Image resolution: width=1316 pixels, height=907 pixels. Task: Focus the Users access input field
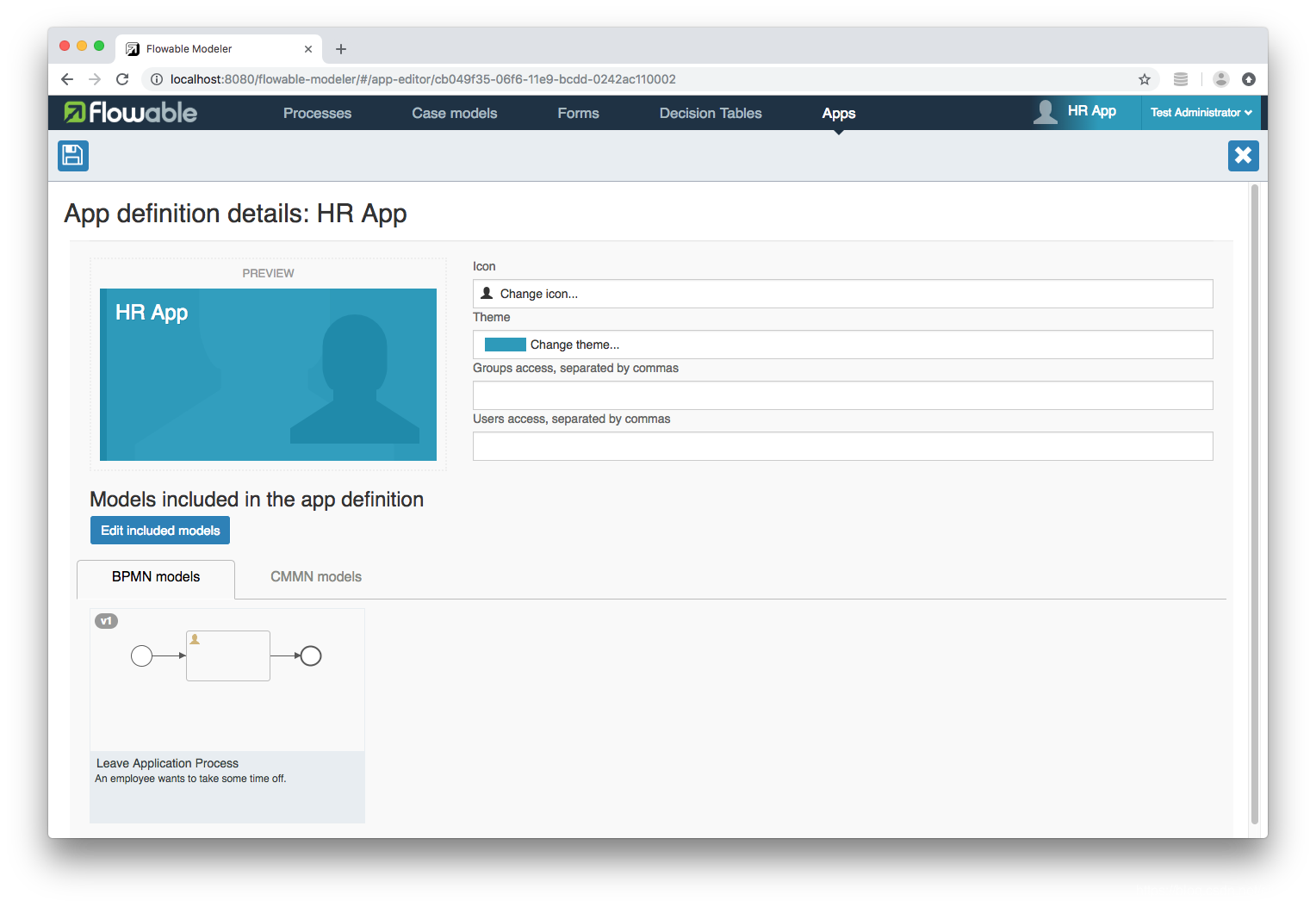tap(843, 446)
